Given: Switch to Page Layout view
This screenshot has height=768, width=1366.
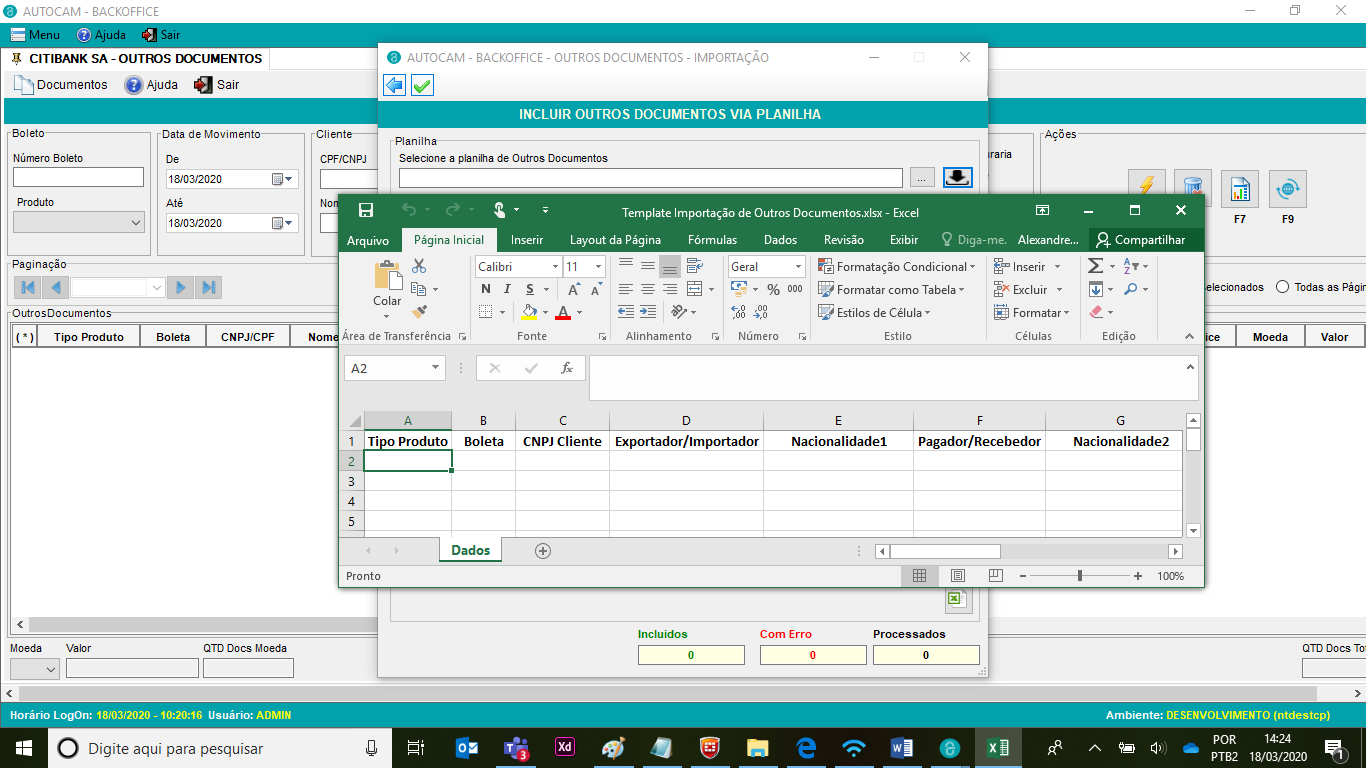Looking at the screenshot, I should (x=957, y=576).
